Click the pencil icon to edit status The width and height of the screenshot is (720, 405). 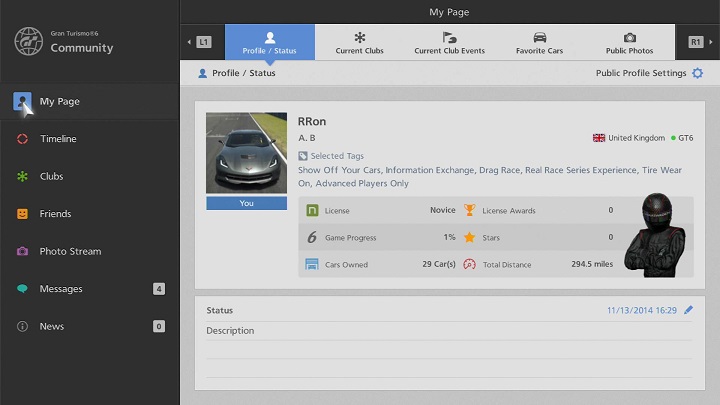(688, 310)
